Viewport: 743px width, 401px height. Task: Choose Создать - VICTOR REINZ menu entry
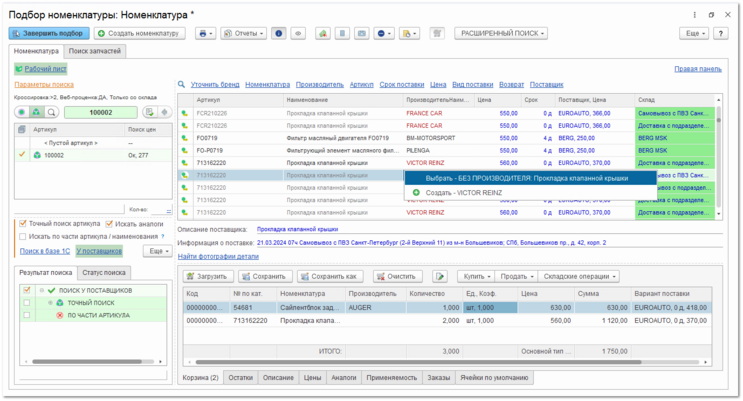pyautogui.click(x=531, y=192)
